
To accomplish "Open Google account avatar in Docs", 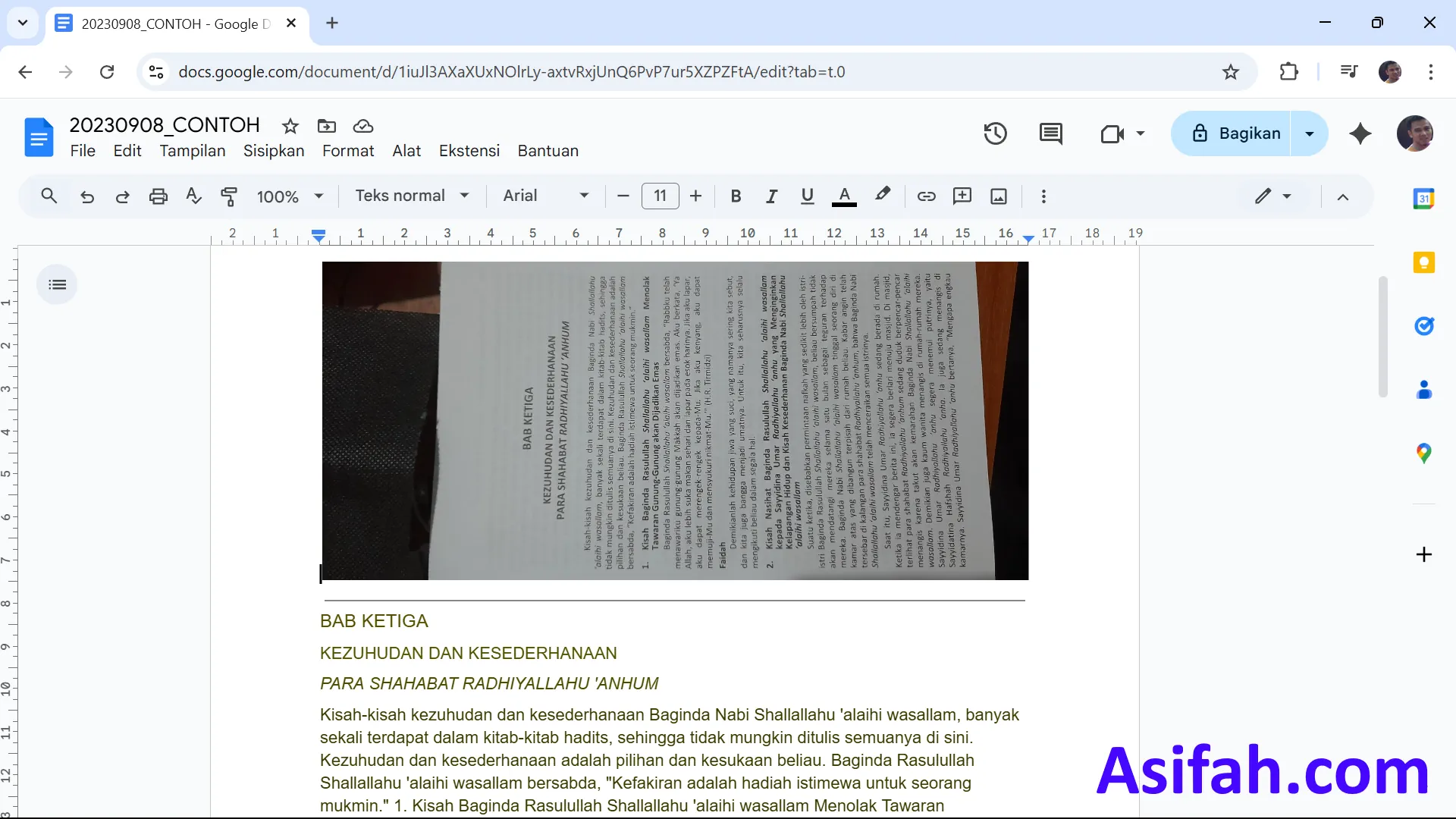I will [x=1414, y=133].
